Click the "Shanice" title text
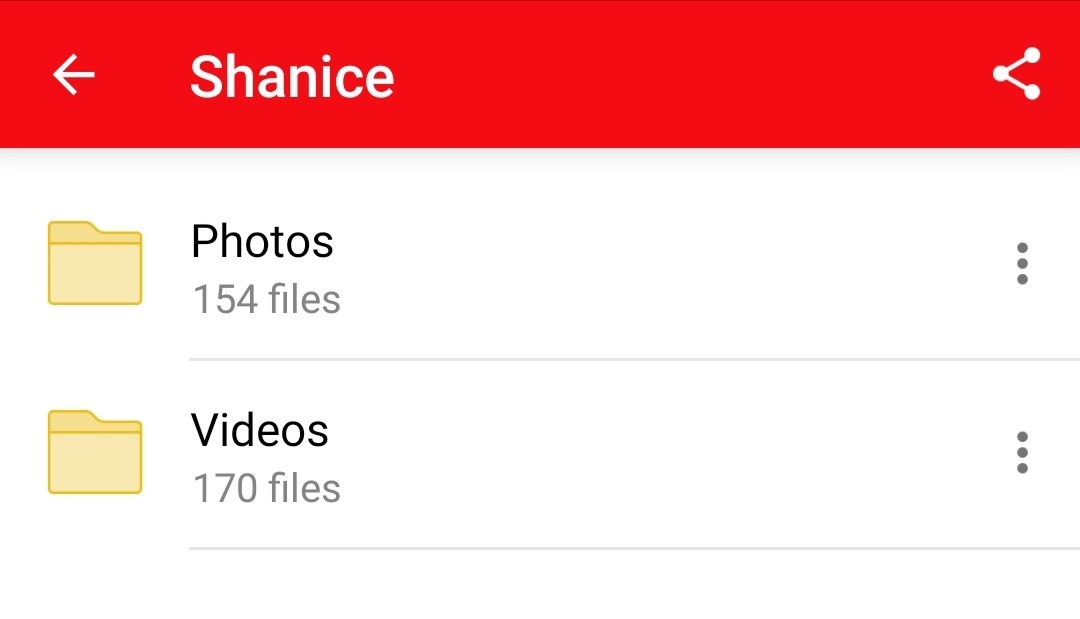Image resolution: width=1080 pixels, height=619 pixels. click(x=292, y=76)
